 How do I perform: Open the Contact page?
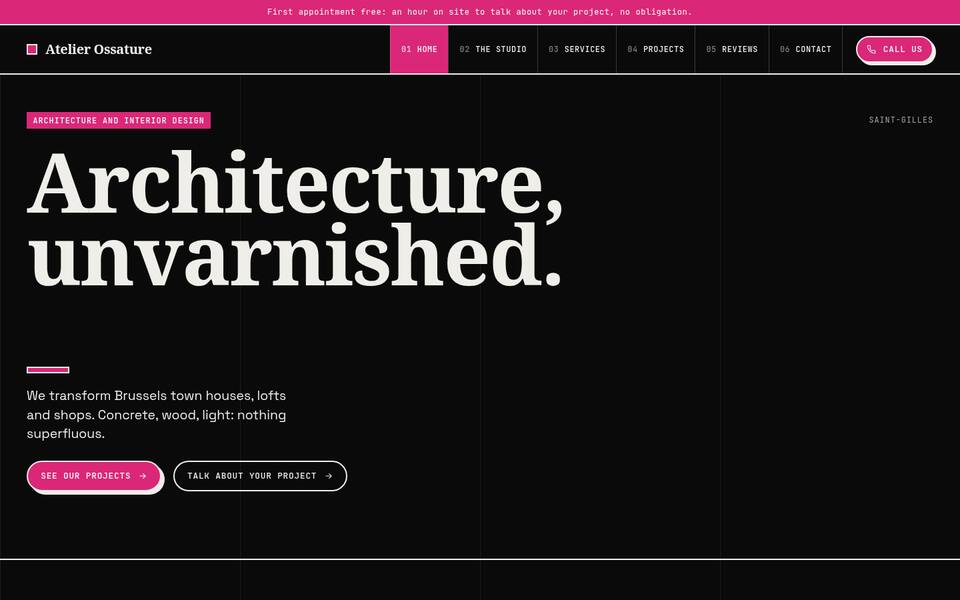pos(806,49)
